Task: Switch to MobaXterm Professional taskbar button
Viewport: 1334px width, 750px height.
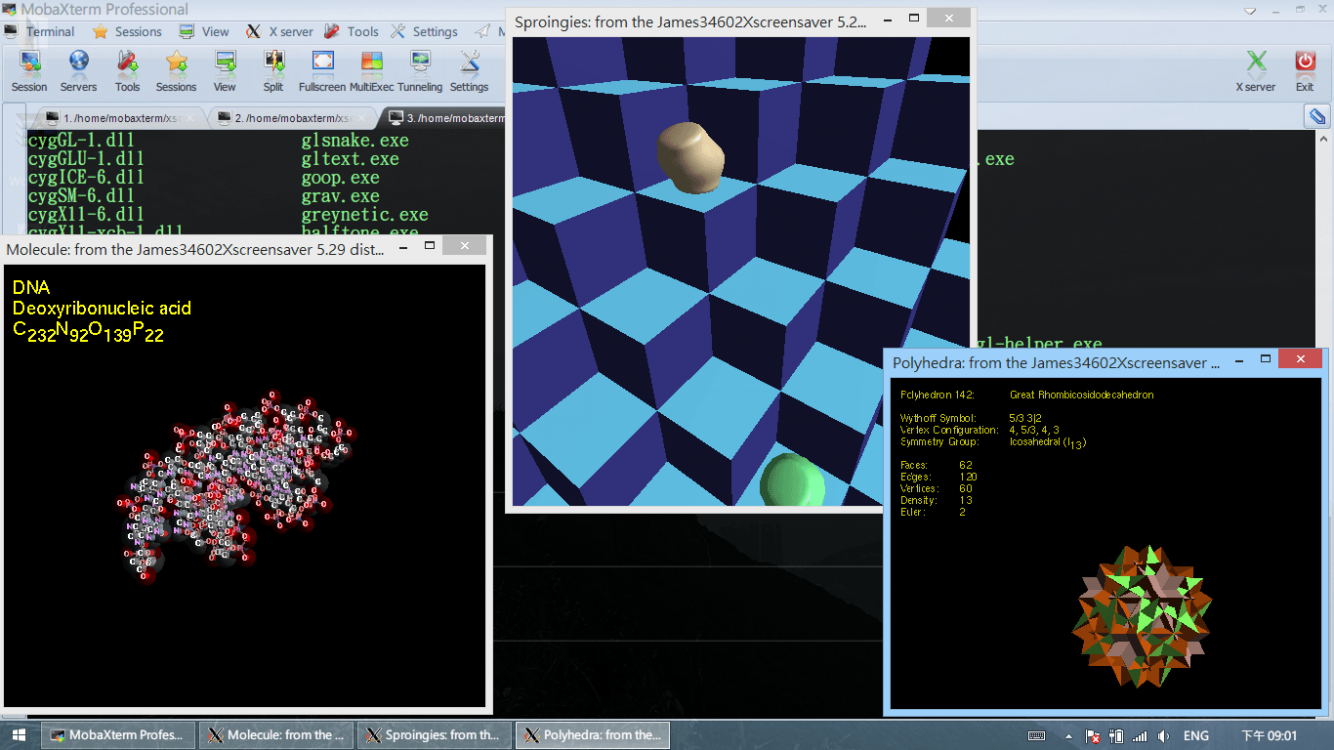Action: point(117,735)
